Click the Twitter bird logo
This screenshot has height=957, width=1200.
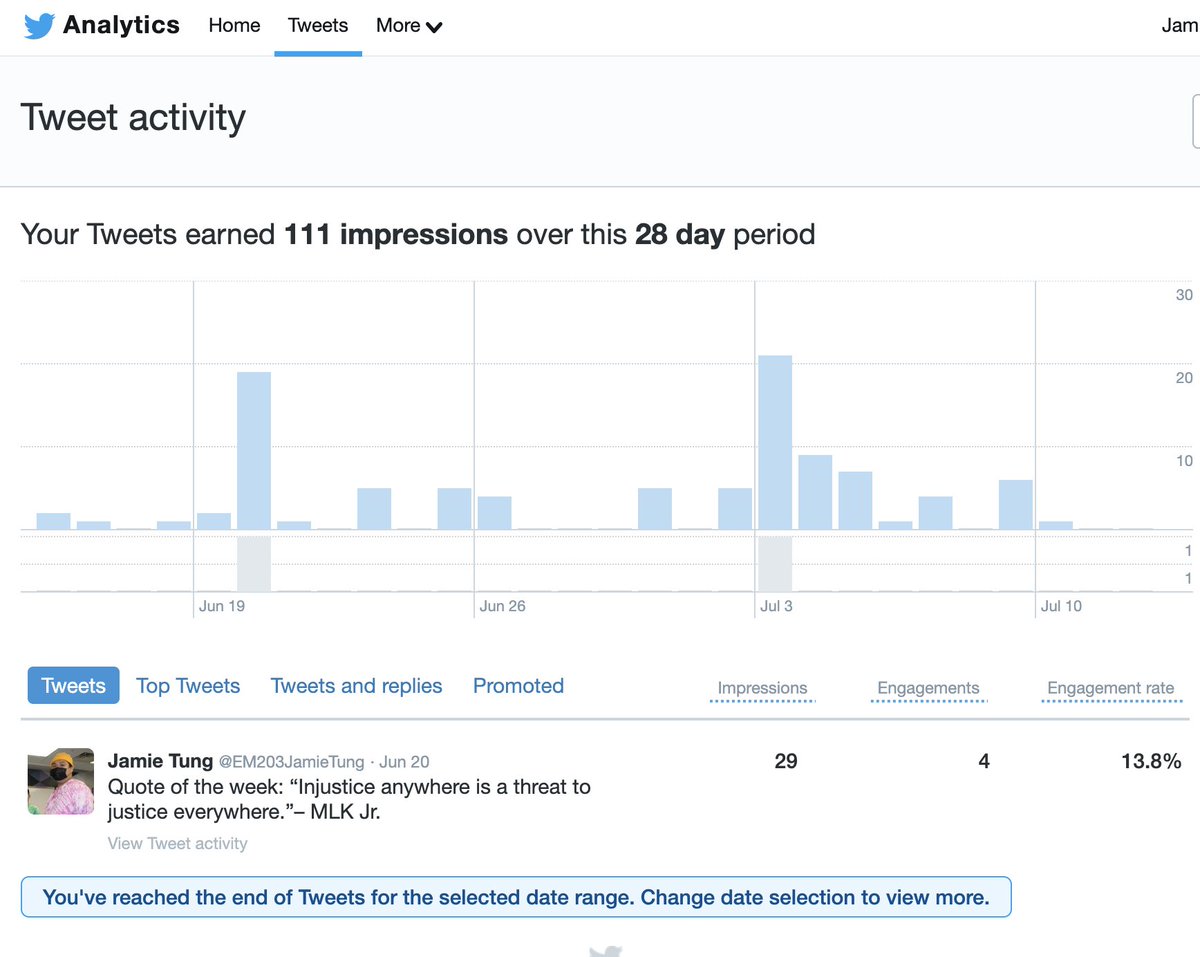[x=39, y=26]
